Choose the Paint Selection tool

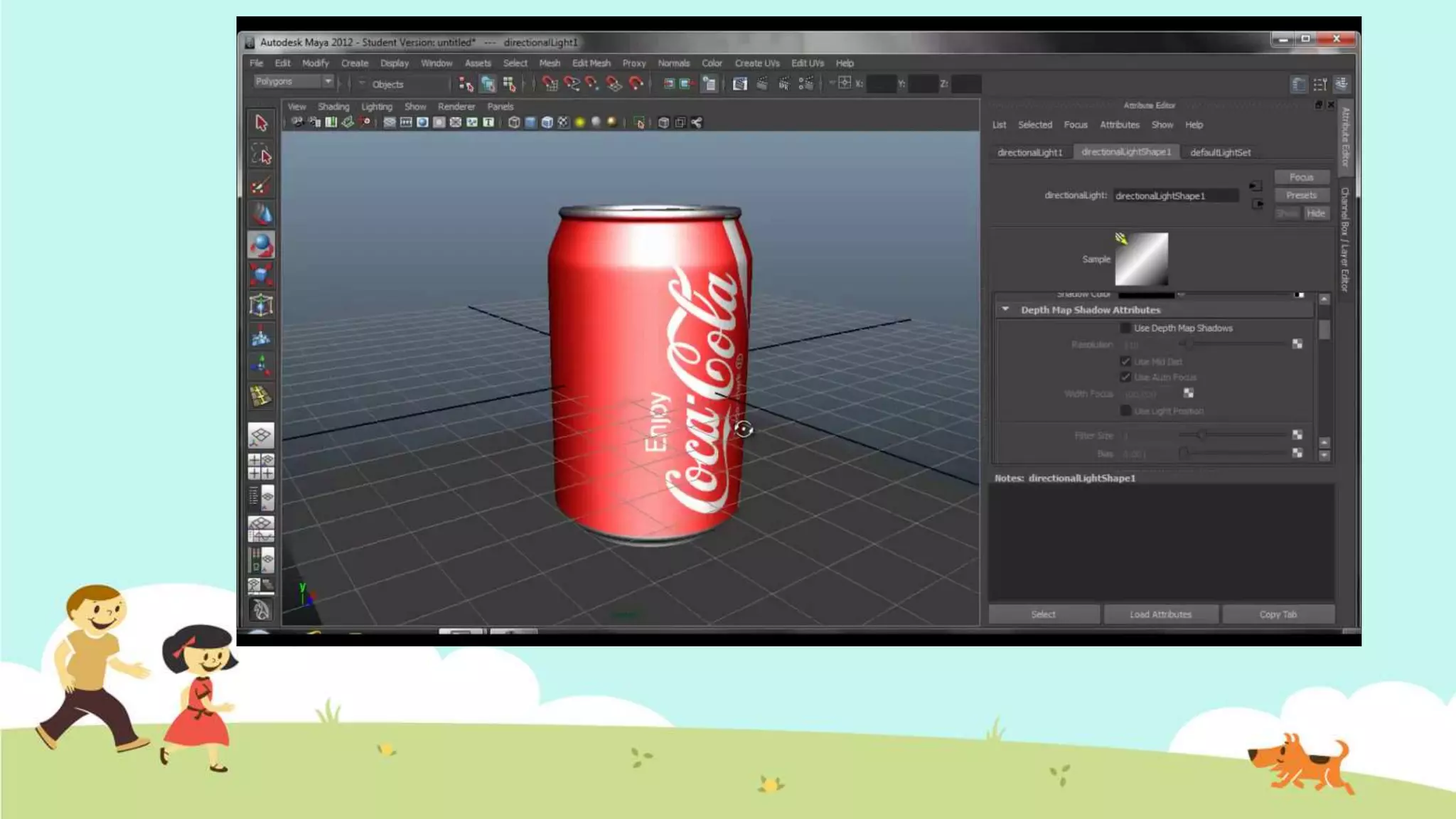point(261,186)
